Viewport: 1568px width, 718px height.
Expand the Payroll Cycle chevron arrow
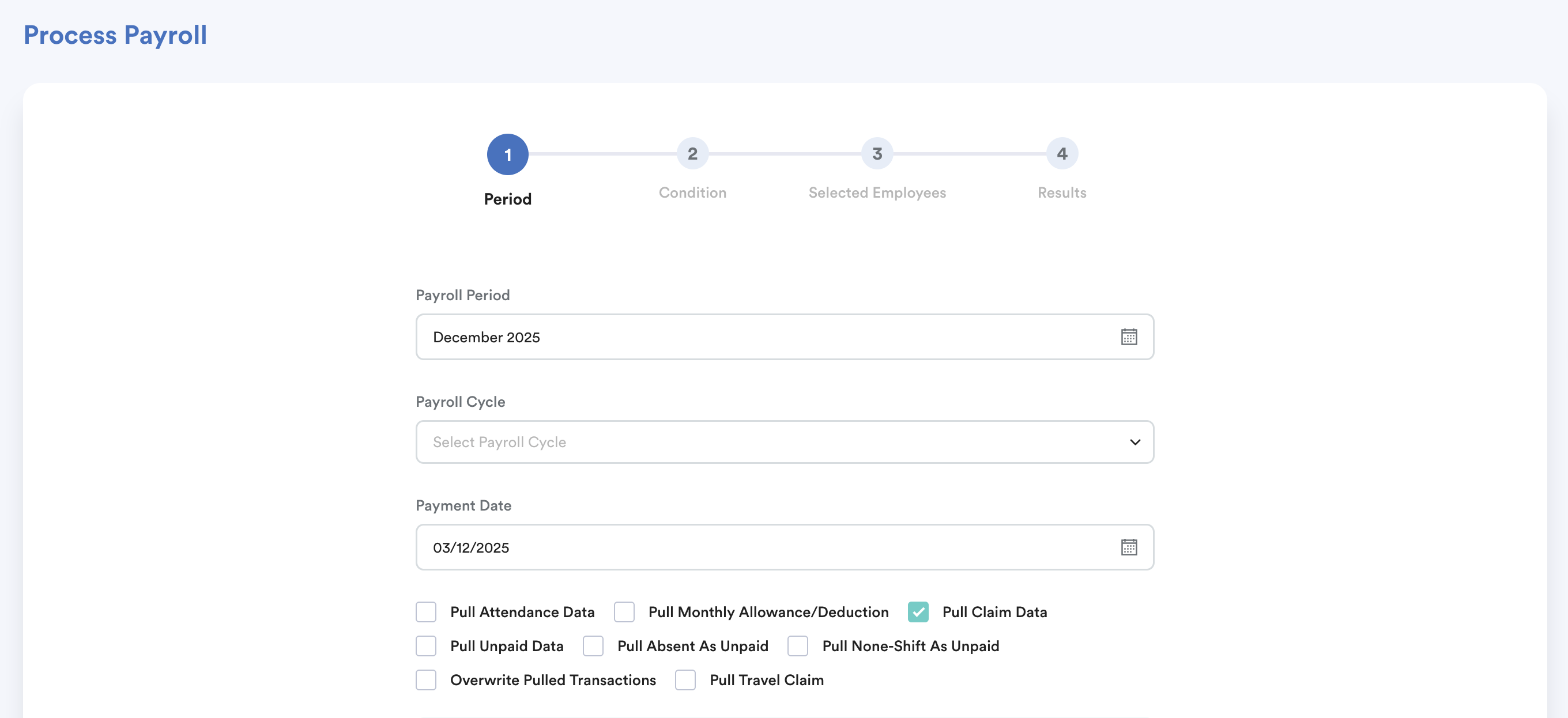coord(1134,443)
